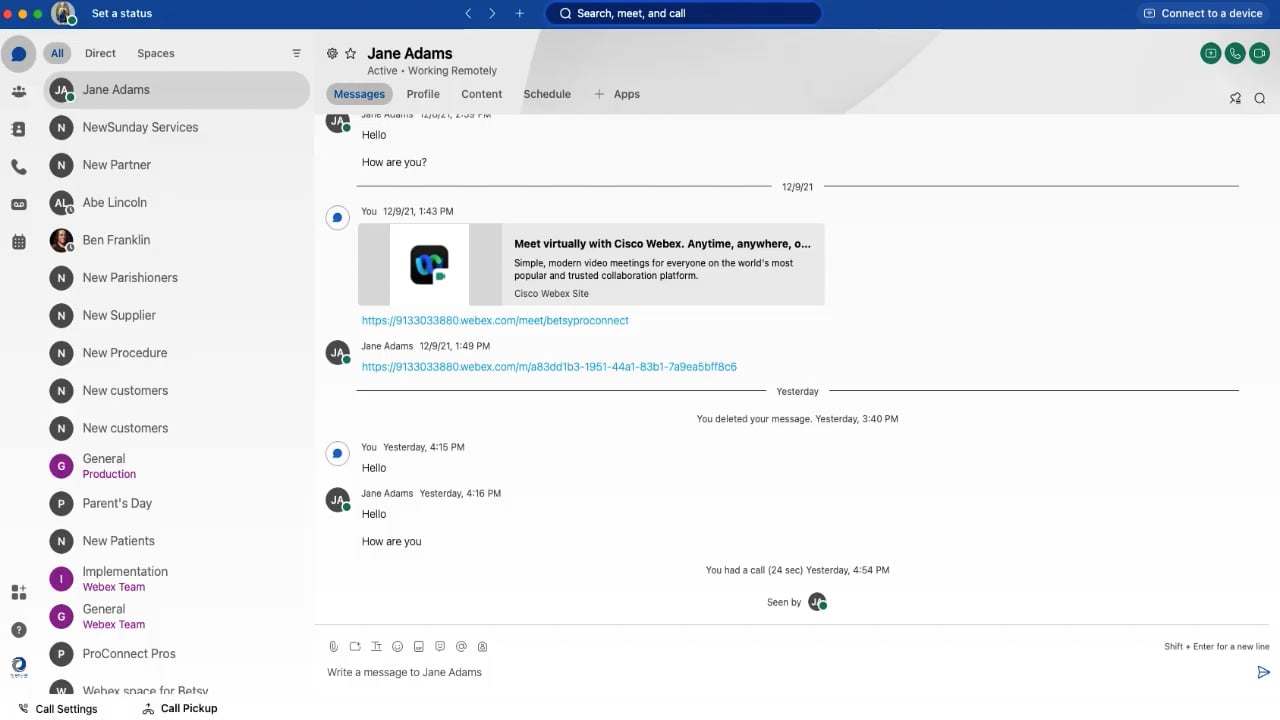1280x720 pixels.
Task: Search within the Jane Adams conversation
Action: 1260,98
